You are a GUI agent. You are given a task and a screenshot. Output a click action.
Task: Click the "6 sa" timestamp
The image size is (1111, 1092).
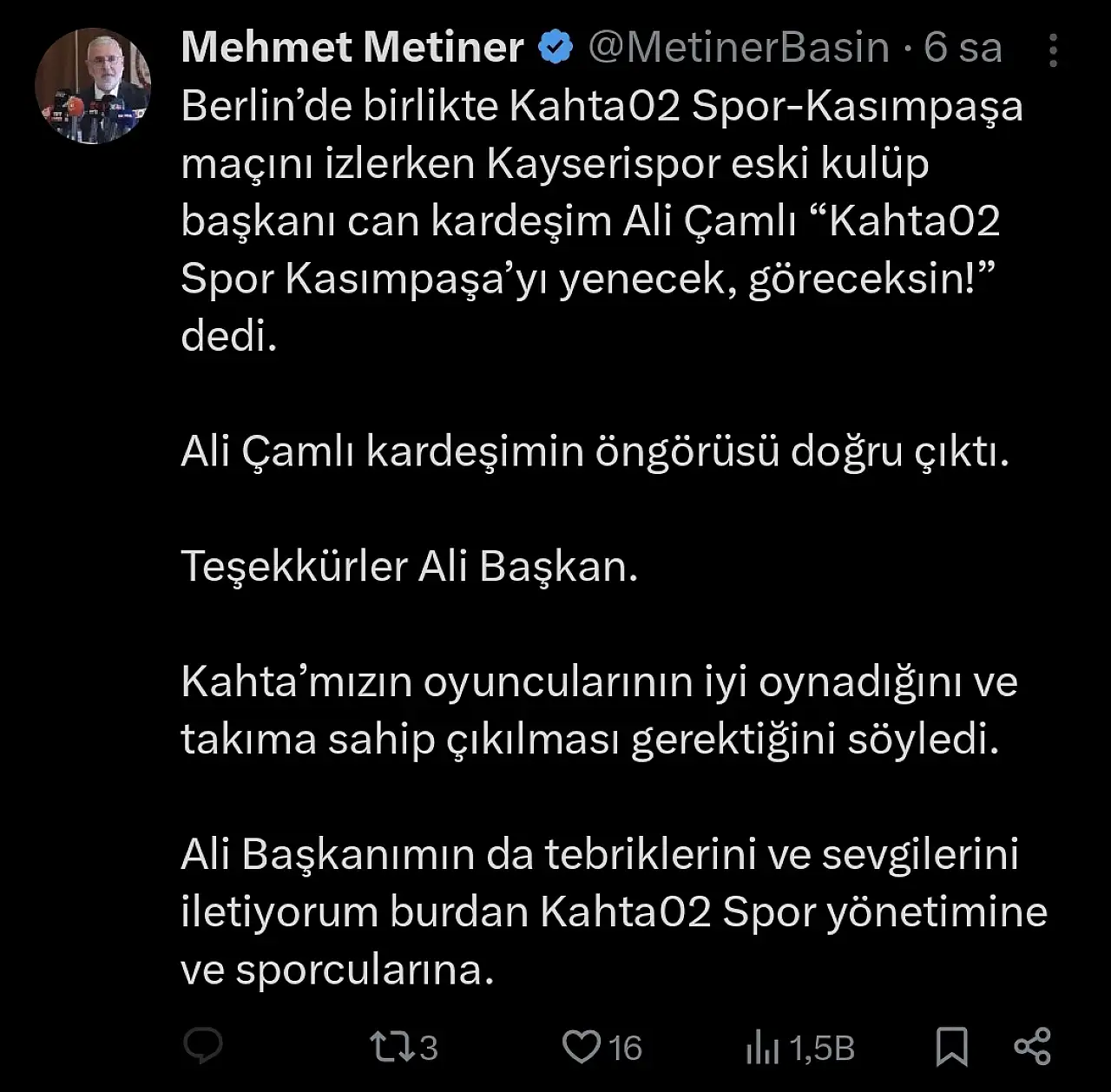pyautogui.click(x=963, y=48)
